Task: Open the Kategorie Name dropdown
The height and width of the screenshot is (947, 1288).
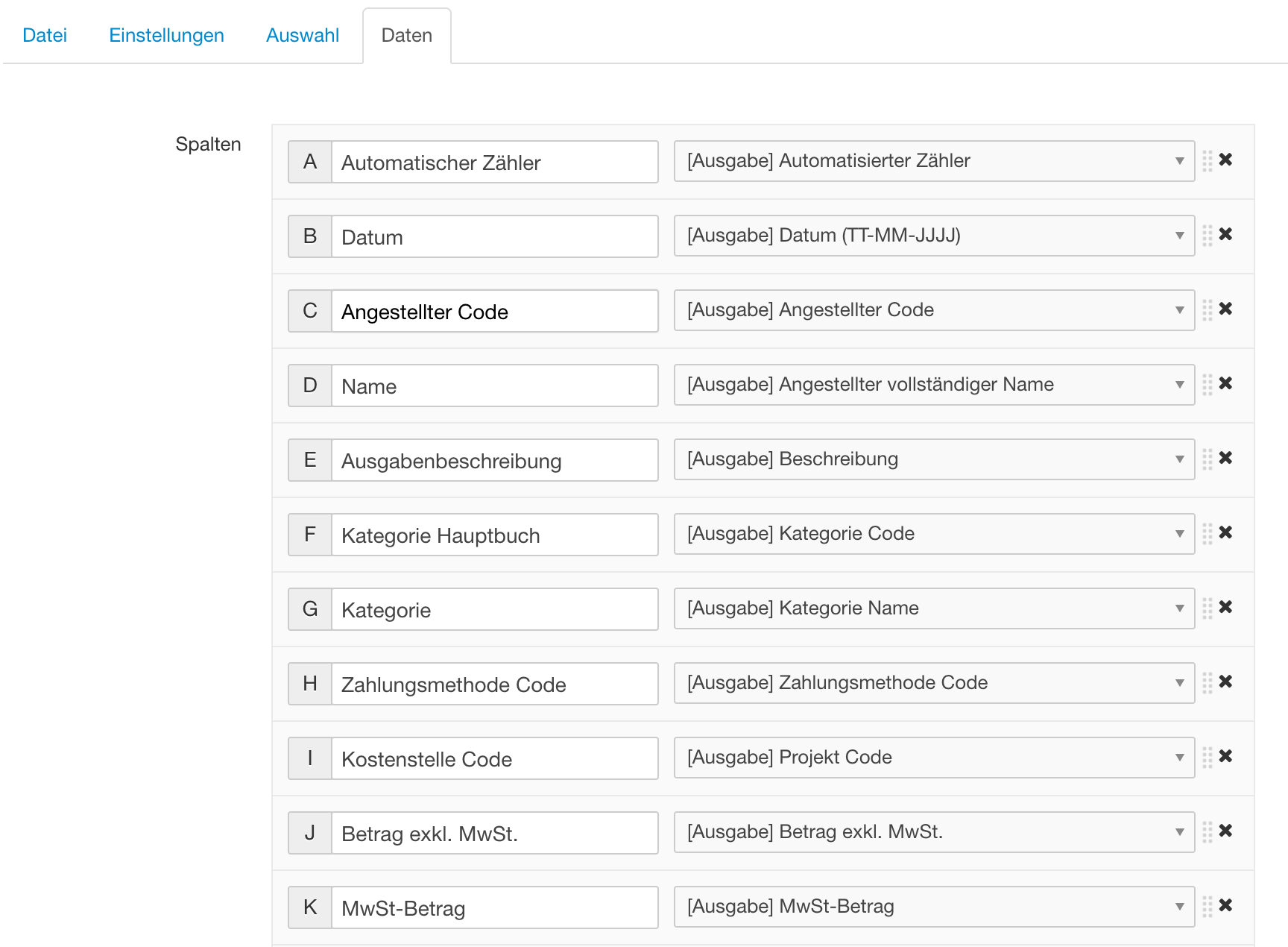Action: click(x=933, y=608)
